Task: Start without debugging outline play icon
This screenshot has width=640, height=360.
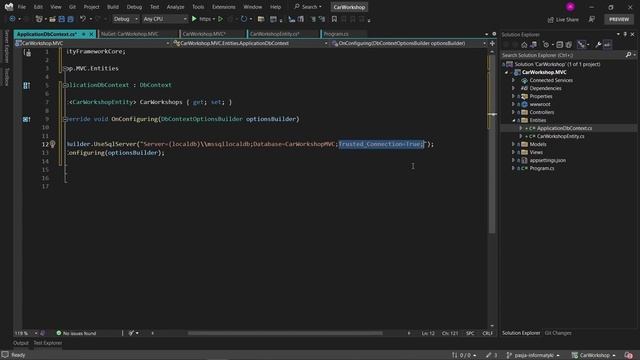Action: (220, 19)
